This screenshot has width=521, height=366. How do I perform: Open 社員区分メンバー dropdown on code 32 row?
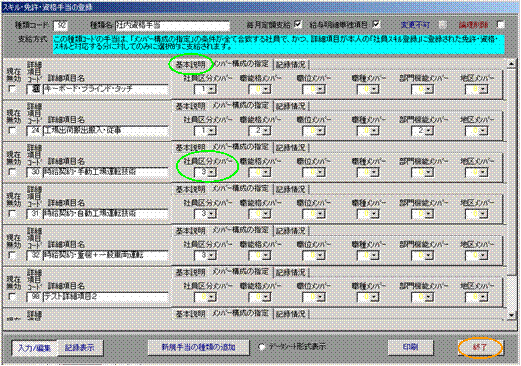(212, 256)
